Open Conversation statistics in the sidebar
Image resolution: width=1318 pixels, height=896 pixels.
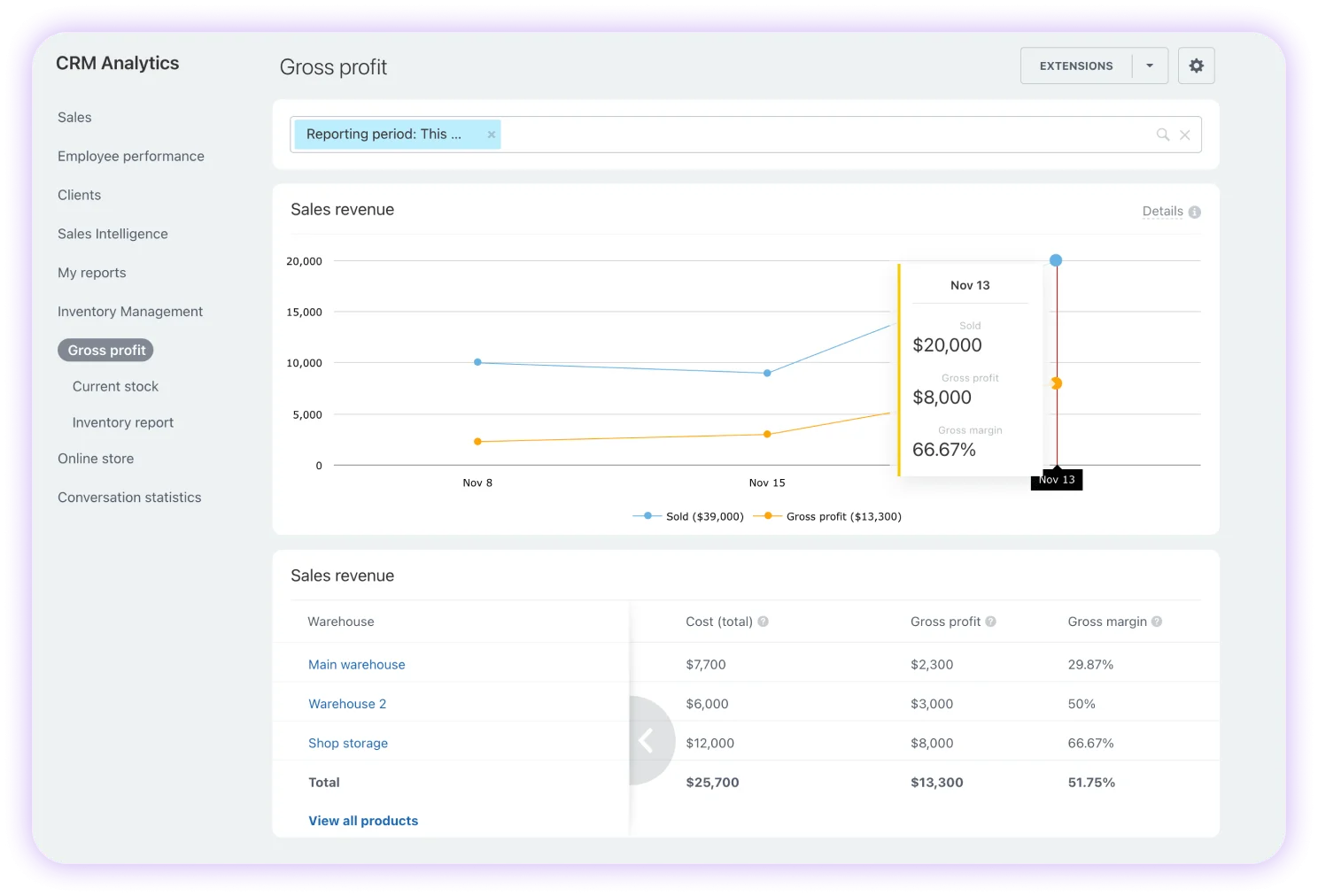129,497
